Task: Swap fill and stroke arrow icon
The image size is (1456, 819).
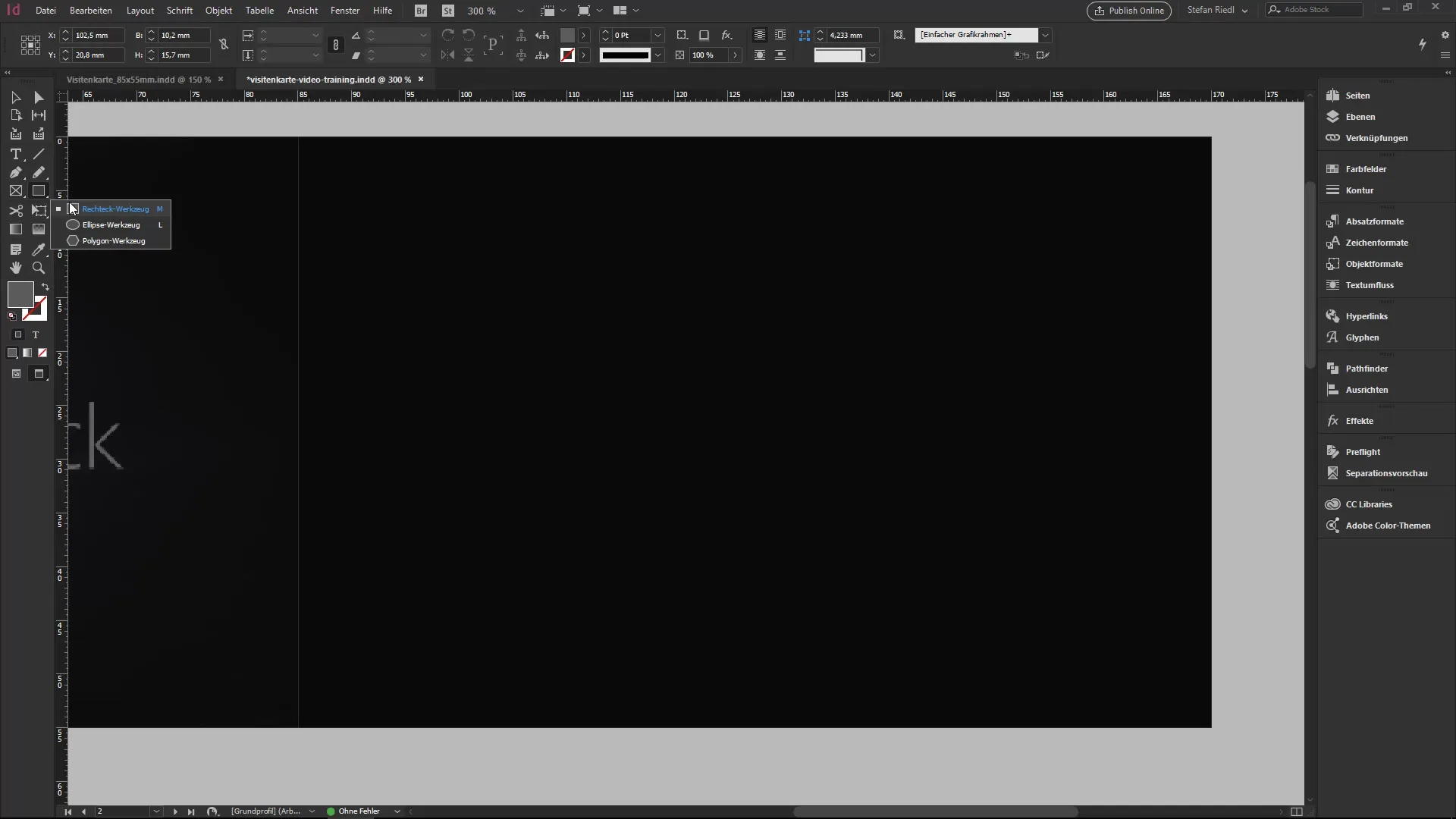Action: (45, 287)
